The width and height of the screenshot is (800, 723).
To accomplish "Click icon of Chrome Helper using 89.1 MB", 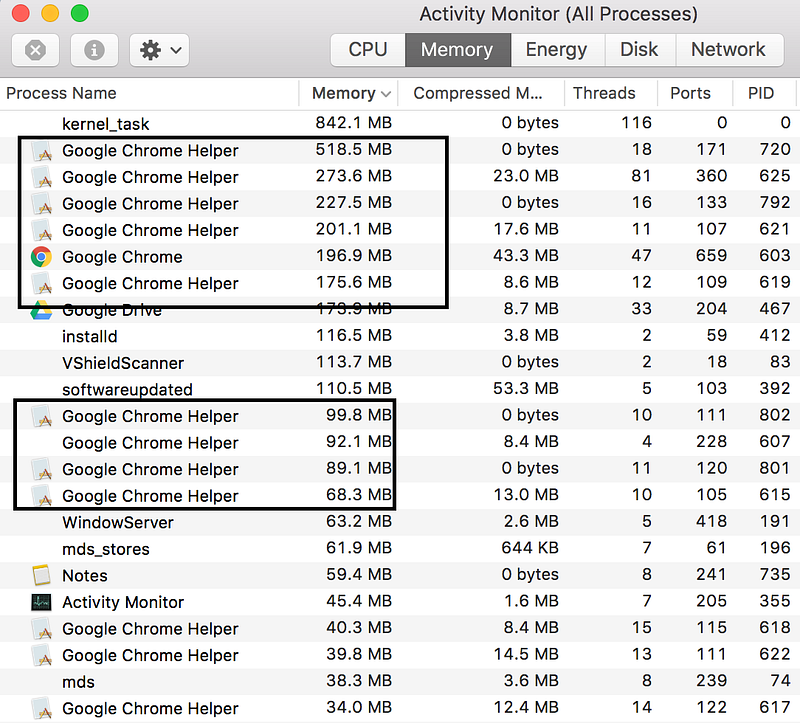I will (41, 469).
